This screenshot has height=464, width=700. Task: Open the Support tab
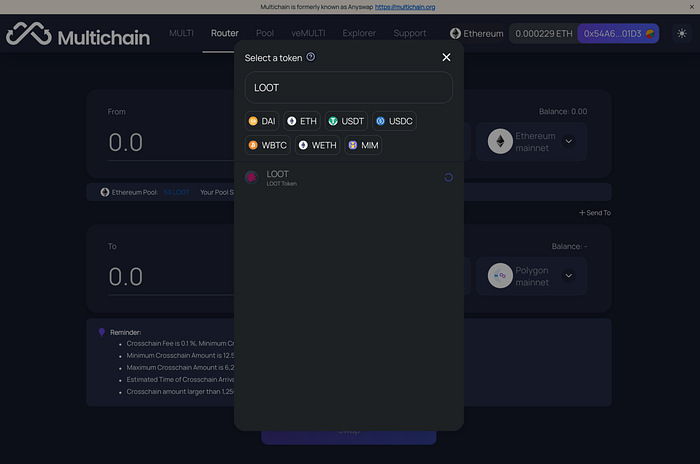(x=409, y=33)
